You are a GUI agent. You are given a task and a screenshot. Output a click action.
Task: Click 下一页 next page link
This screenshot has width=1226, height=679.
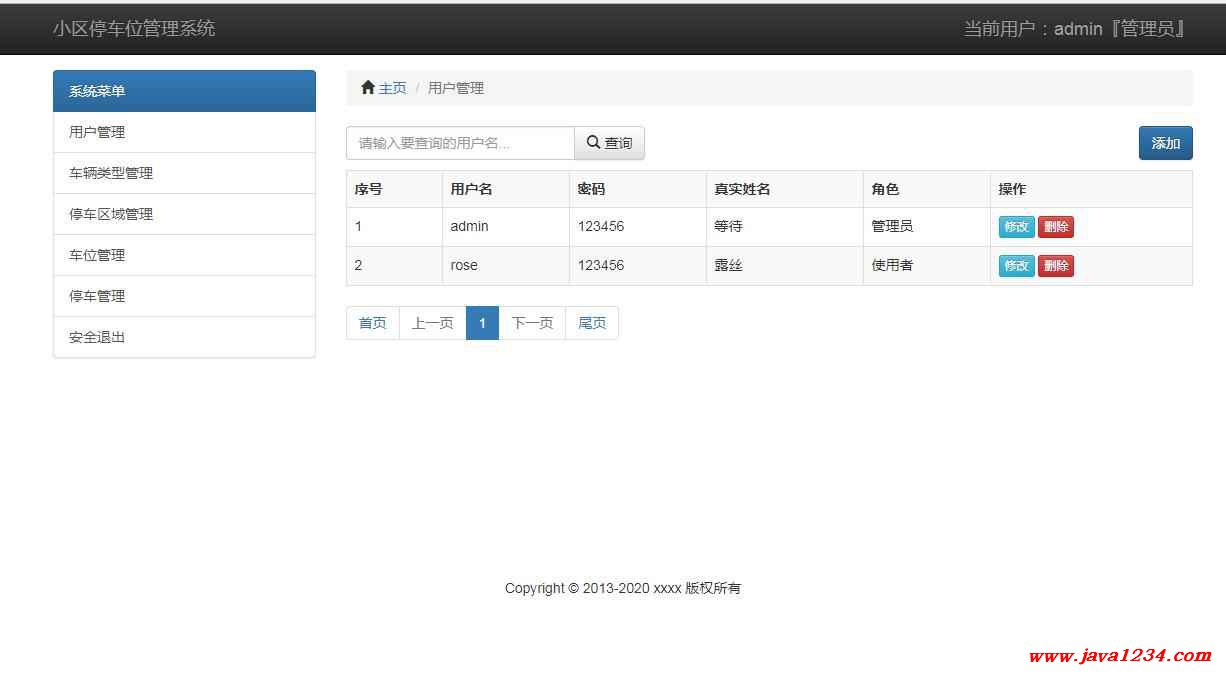coord(532,323)
